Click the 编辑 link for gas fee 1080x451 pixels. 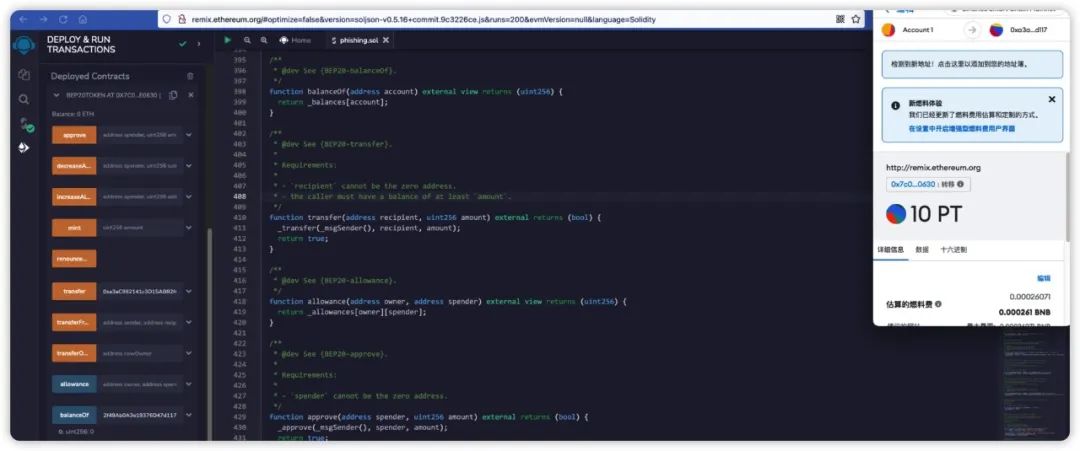[1043, 278]
